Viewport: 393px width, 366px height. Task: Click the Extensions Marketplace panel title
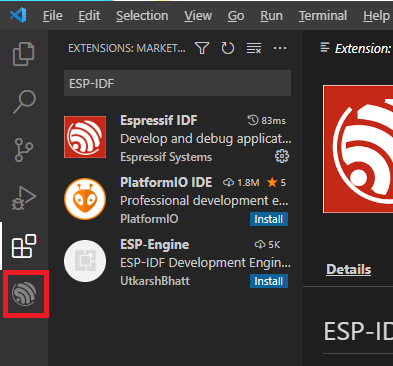click(127, 48)
